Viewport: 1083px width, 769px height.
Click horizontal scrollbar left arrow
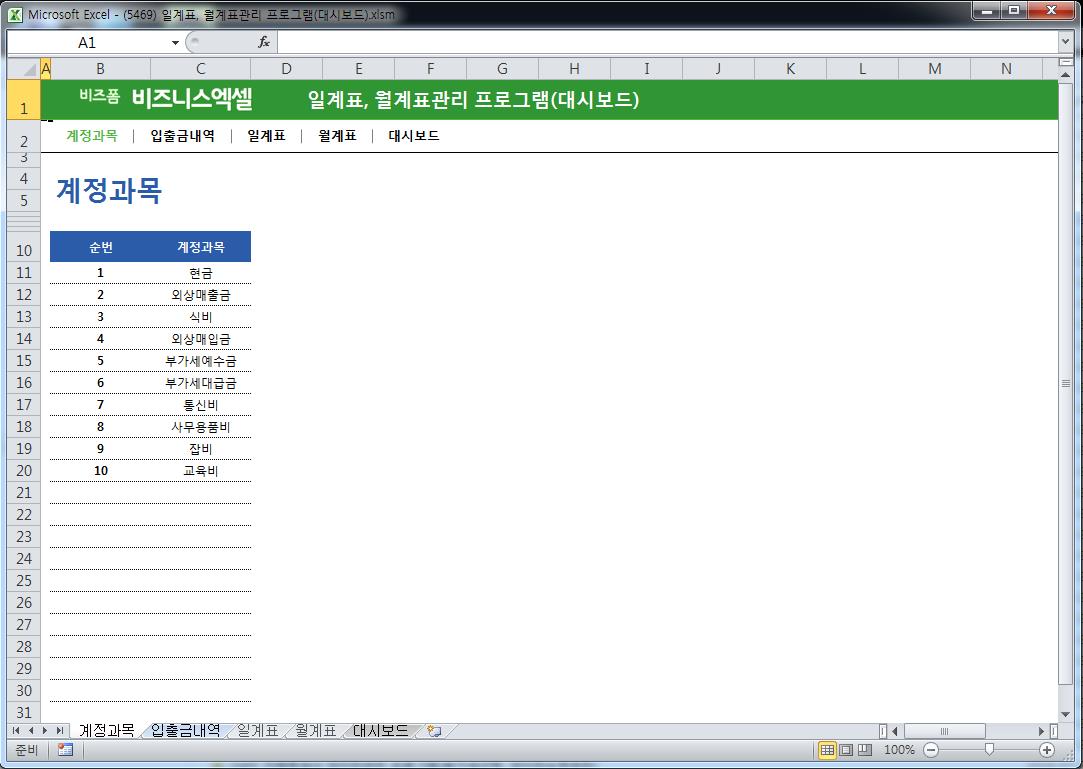point(895,730)
